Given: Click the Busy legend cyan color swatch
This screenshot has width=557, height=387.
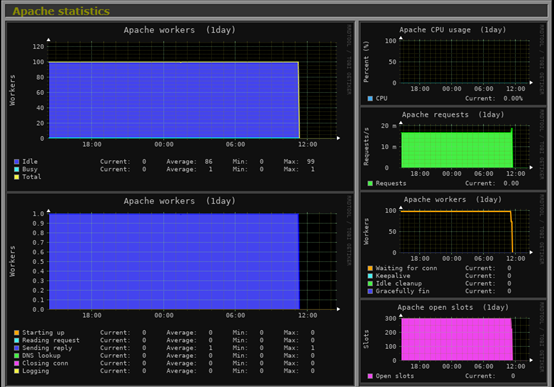Looking at the screenshot, I should [17, 170].
